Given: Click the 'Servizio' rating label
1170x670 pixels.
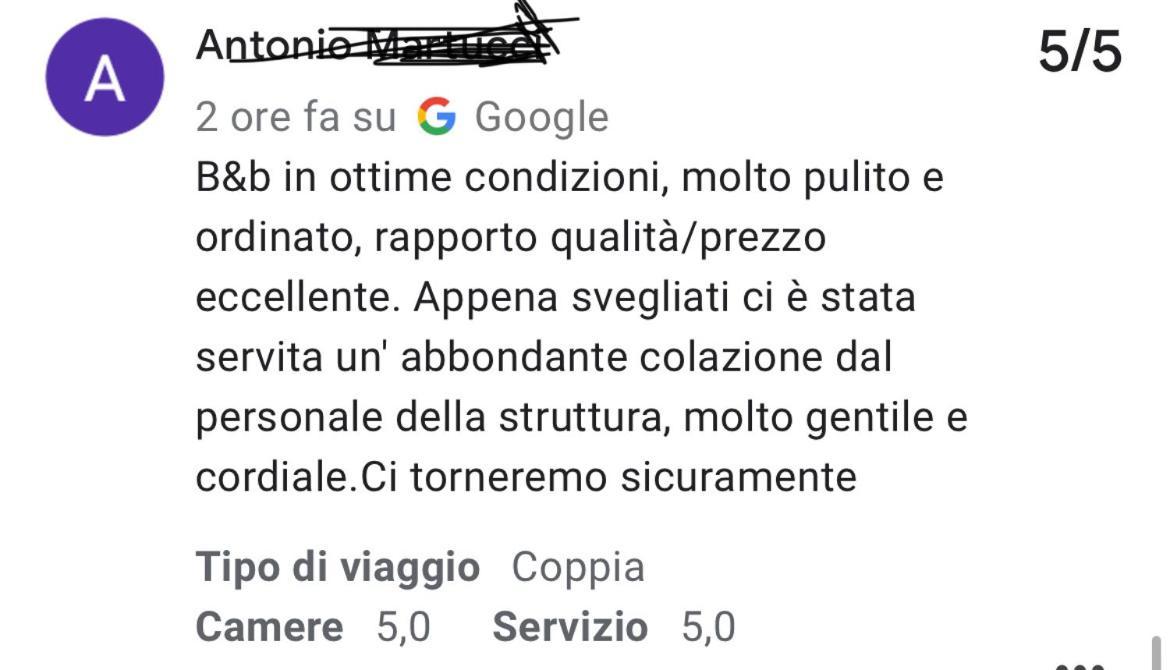Looking at the screenshot, I should (570, 626).
